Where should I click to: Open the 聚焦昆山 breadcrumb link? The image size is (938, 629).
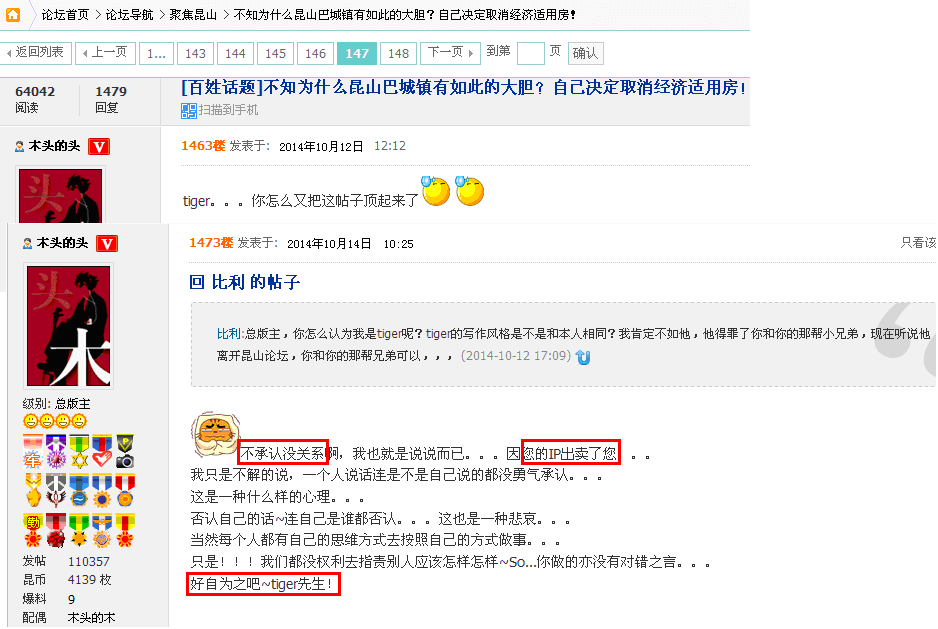click(x=193, y=15)
